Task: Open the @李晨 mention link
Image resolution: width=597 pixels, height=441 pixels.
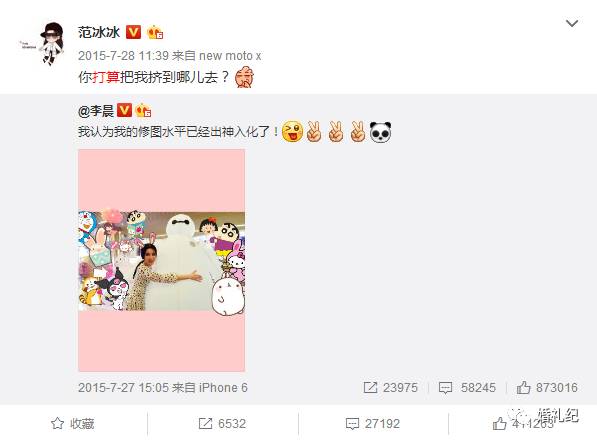Action: click(x=96, y=111)
